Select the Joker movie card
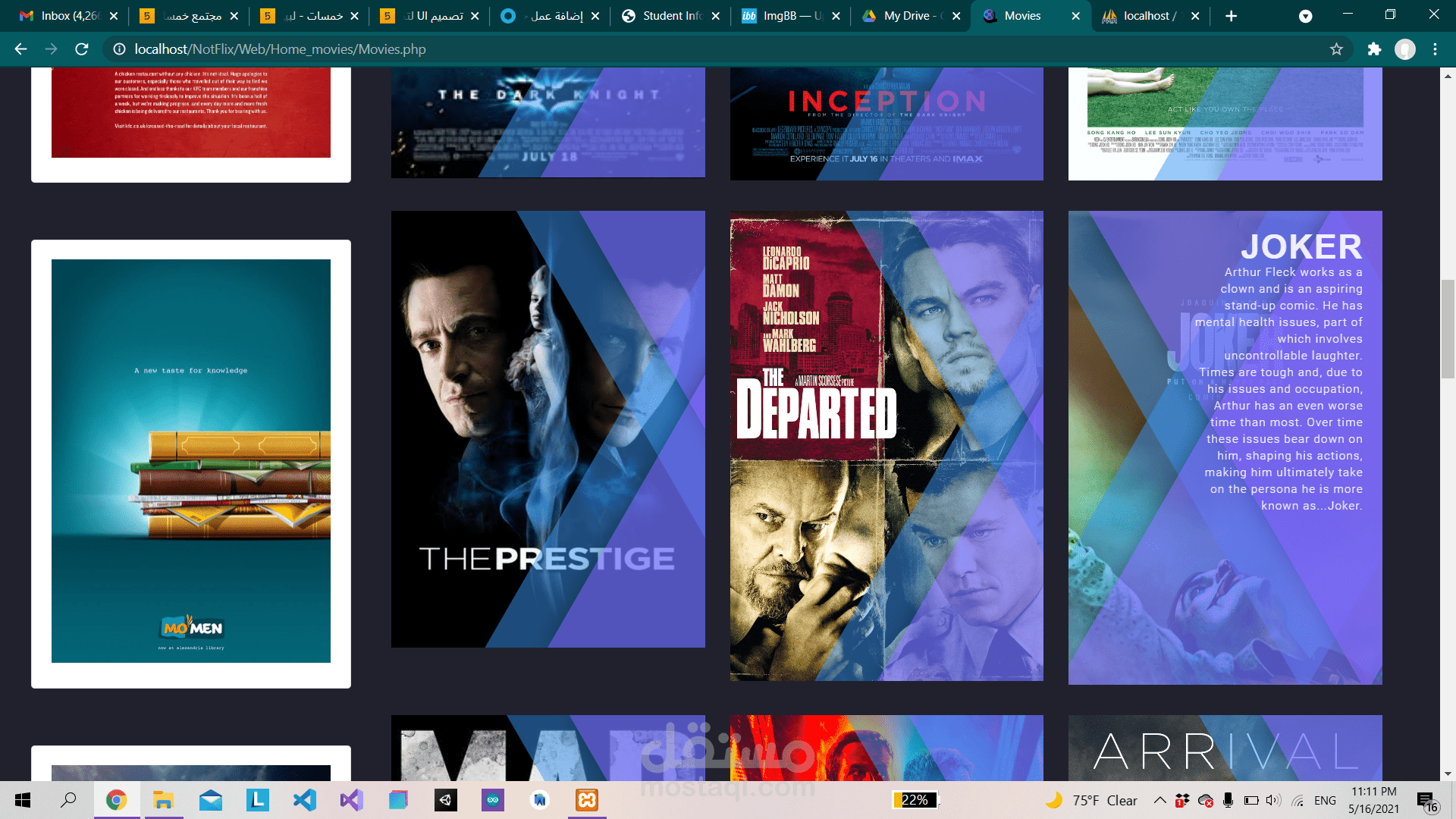The image size is (1456, 819). (x=1225, y=447)
